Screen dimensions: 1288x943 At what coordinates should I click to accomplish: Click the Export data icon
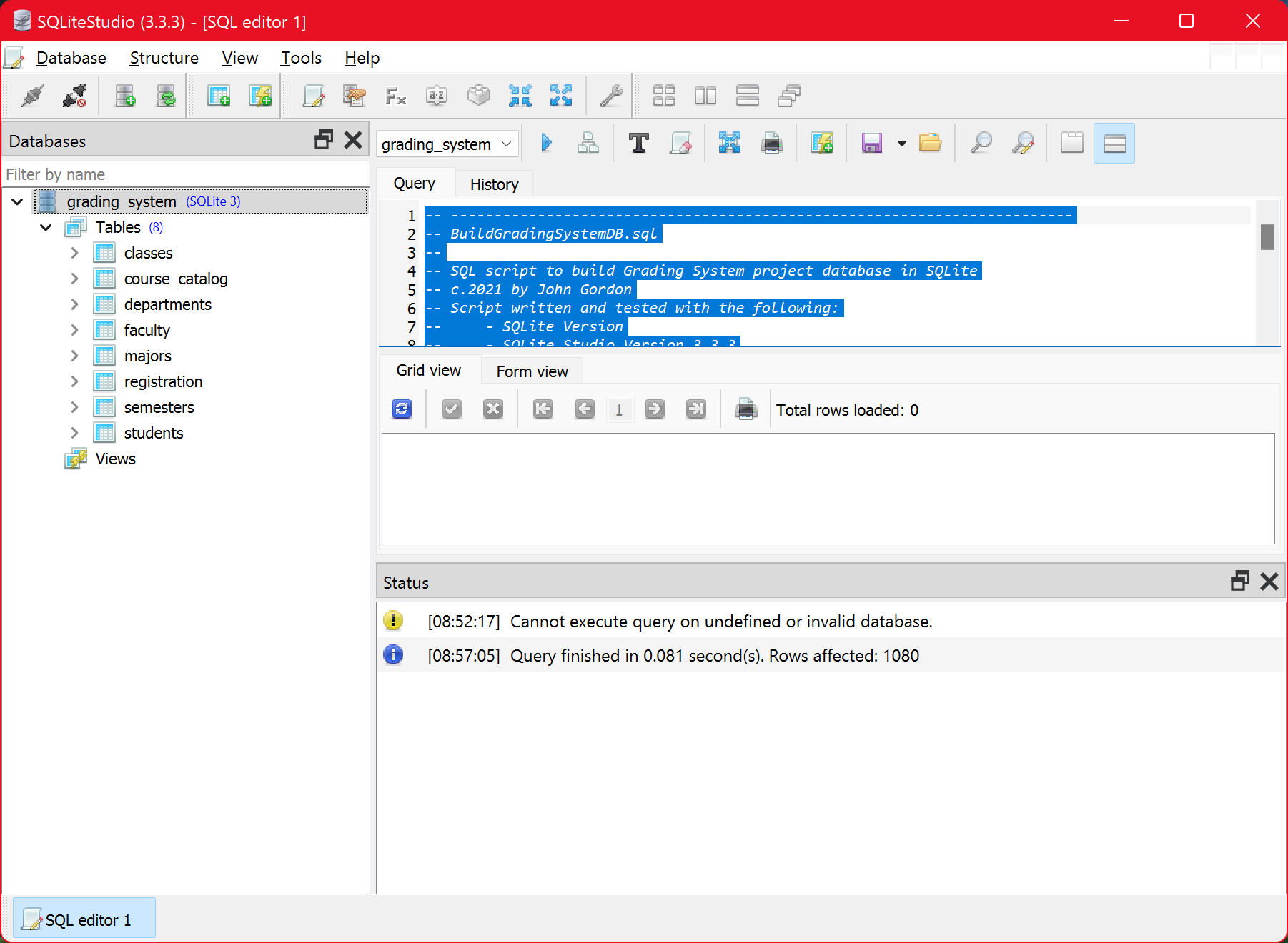pos(561,96)
